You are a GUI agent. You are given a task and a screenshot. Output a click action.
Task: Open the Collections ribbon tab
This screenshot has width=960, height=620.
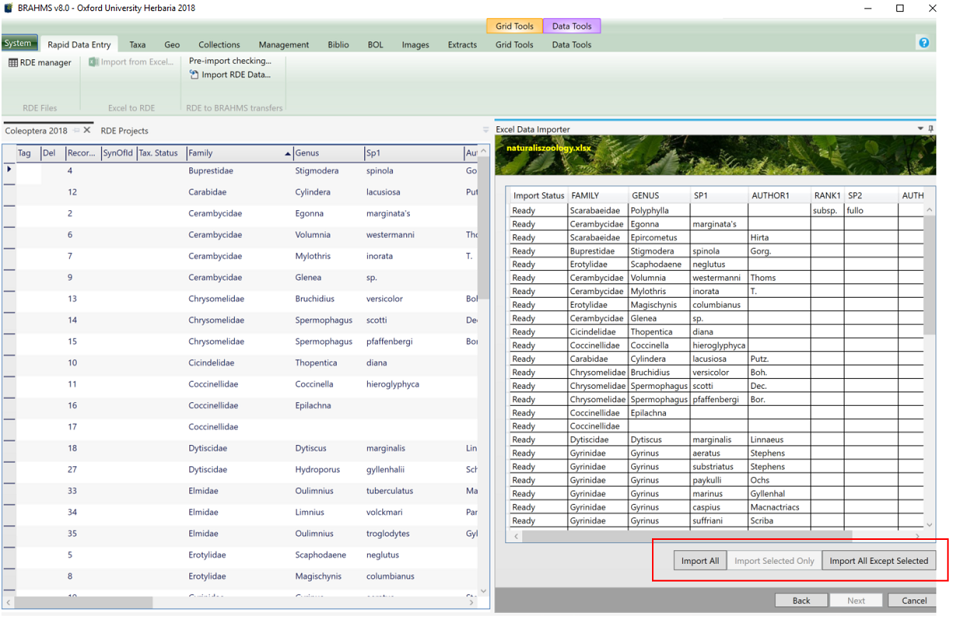pyautogui.click(x=219, y=45)
